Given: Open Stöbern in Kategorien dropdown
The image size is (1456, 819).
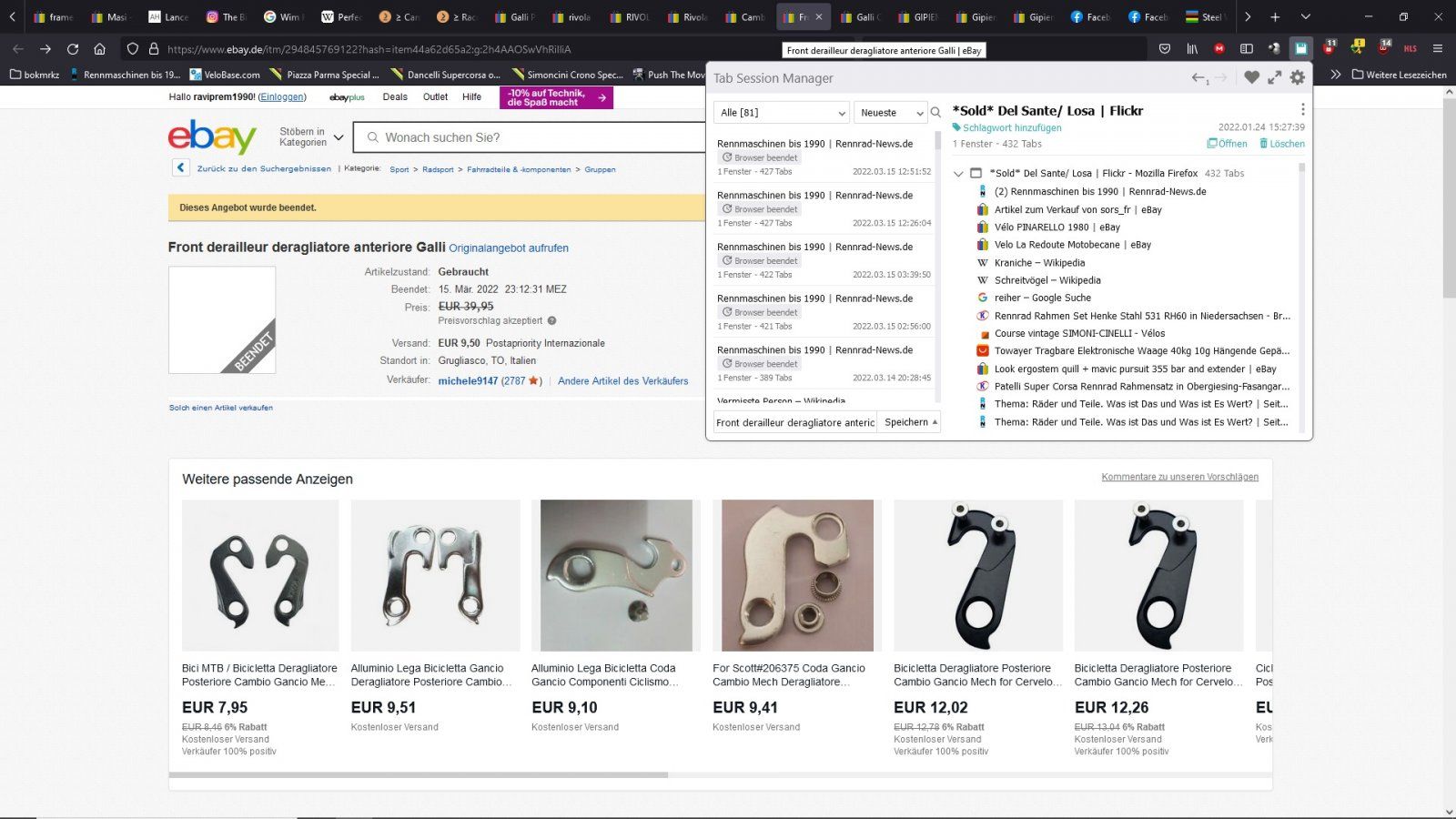Looking at the screenshot, I should [311, 137].
